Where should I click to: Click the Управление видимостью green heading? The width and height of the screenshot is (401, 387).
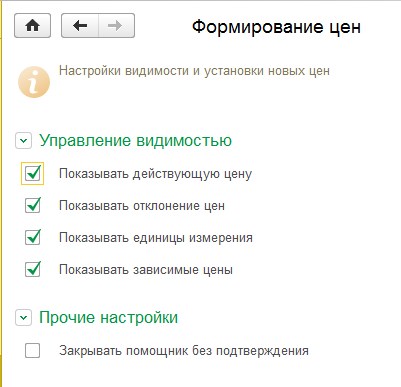tap(135, 141)
